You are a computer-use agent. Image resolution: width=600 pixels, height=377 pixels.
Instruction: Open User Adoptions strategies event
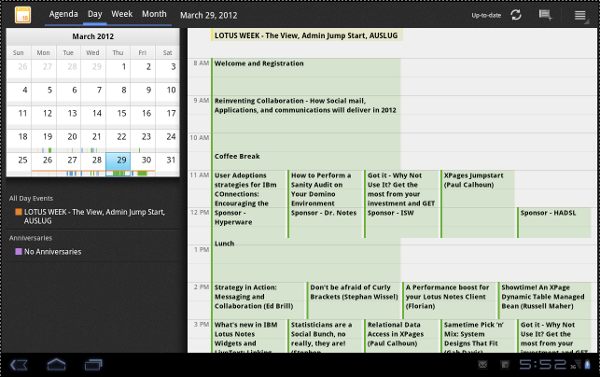[x=249, y=189]
